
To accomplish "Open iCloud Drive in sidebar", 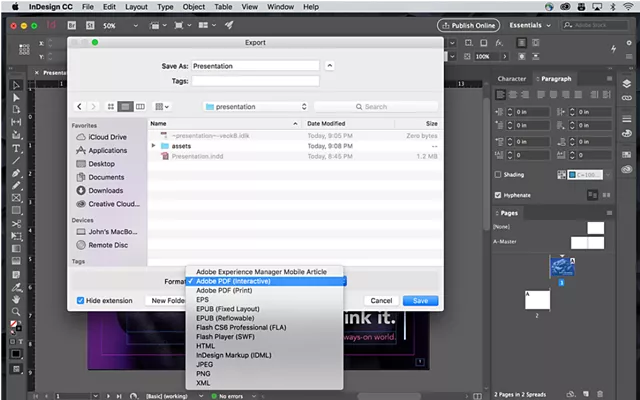I will coord(106,137).
